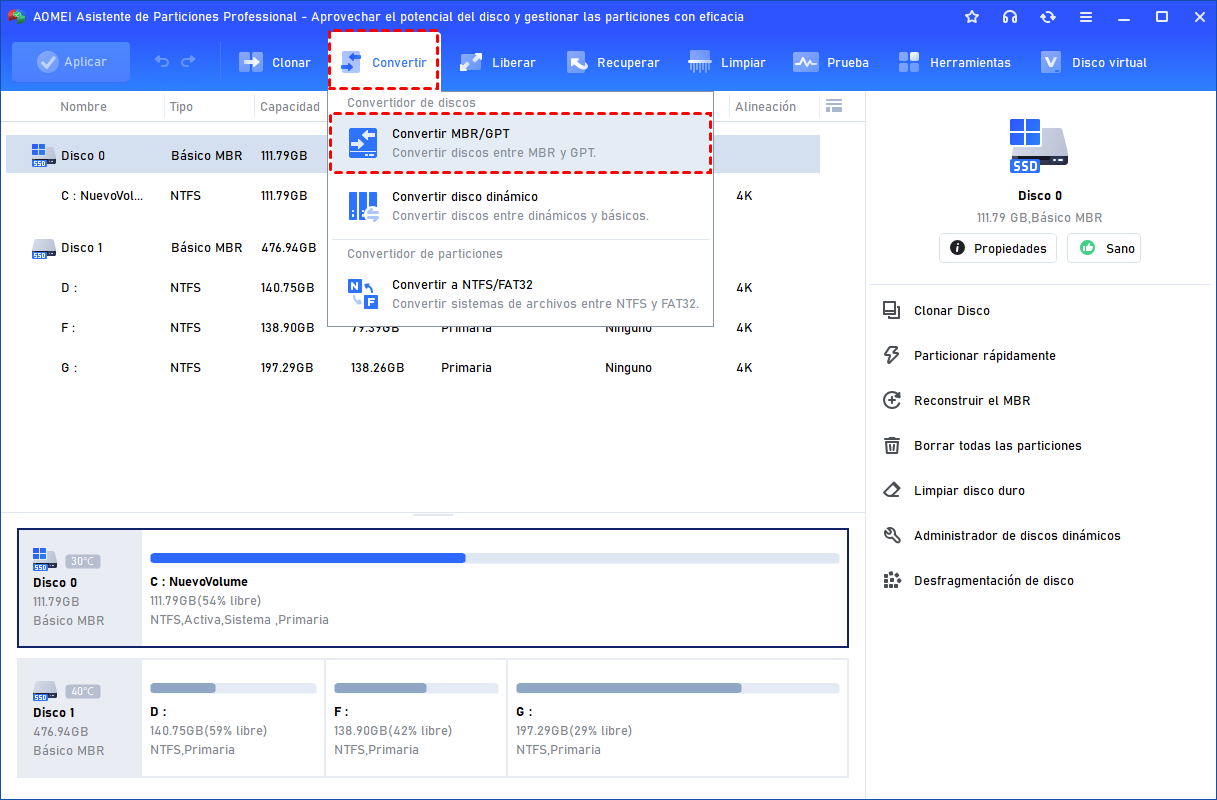Click Reconstruir el MBR in side panel
The width and height of the screenshot is (1217, 800).
971,401
